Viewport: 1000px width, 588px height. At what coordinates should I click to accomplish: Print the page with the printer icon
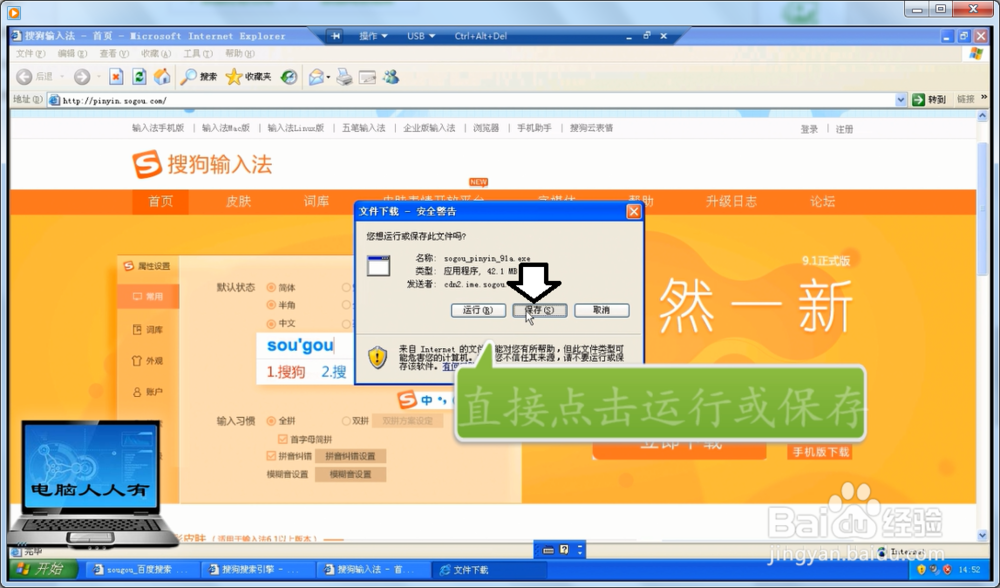344,77
